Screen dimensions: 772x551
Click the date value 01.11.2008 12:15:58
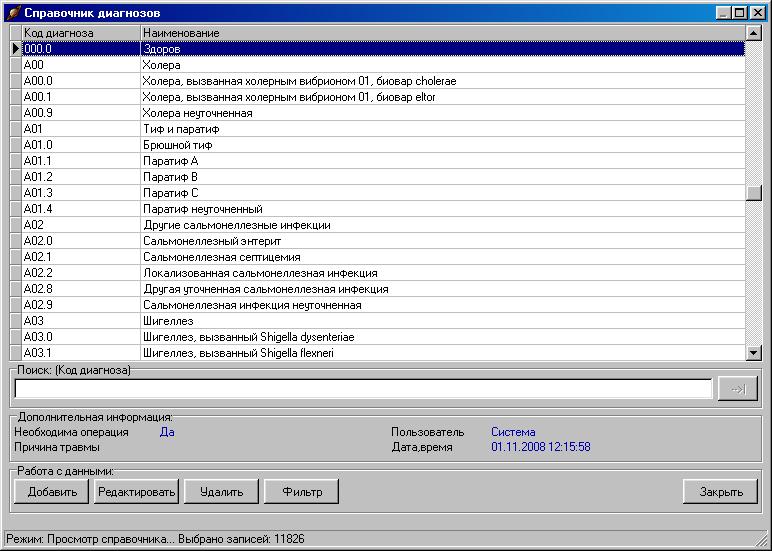(541, 447)
